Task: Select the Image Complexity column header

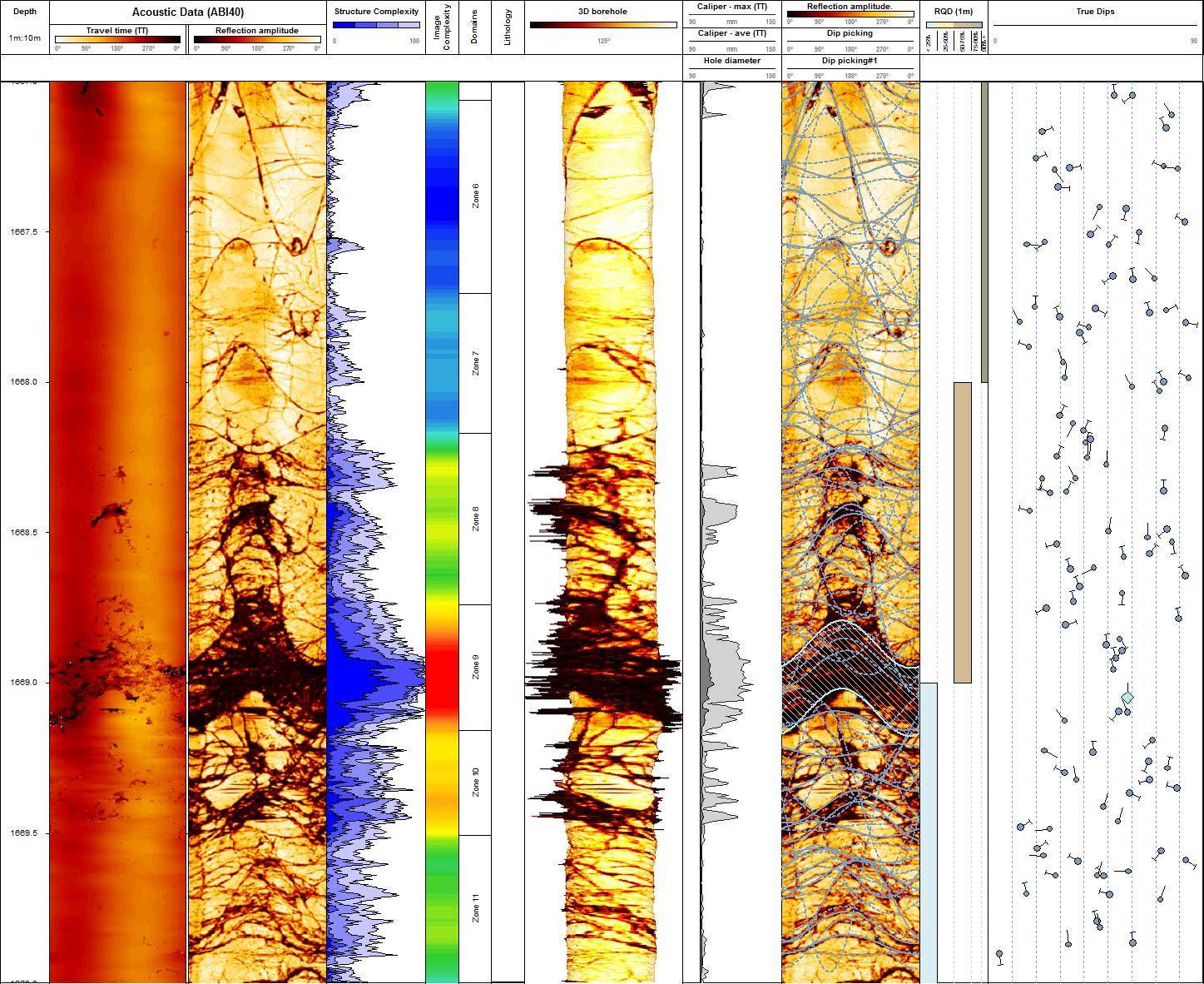Action: click(x=442, y=27)
